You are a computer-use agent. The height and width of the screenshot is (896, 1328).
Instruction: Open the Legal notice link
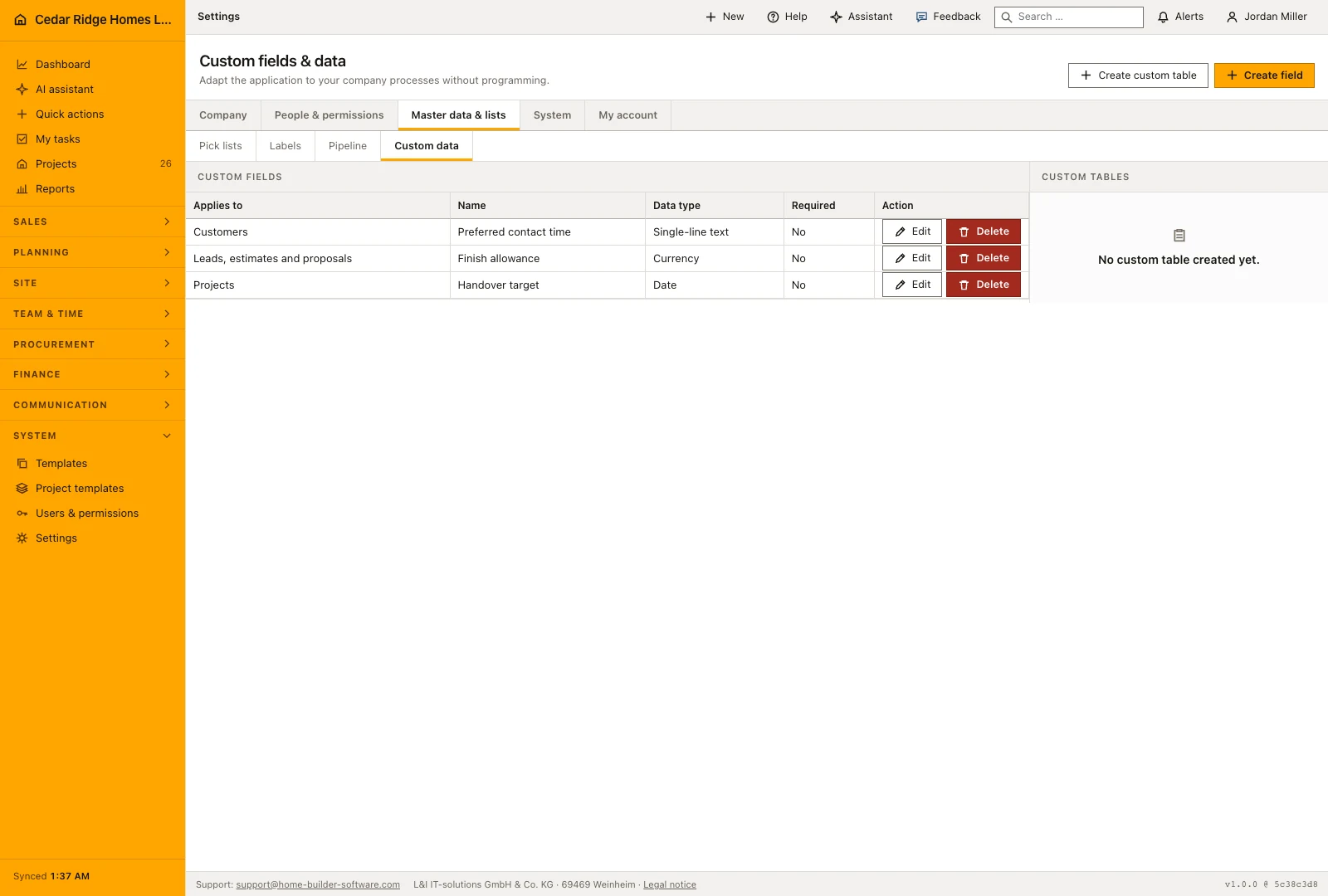pyautogui.click(x=670, y=884)
